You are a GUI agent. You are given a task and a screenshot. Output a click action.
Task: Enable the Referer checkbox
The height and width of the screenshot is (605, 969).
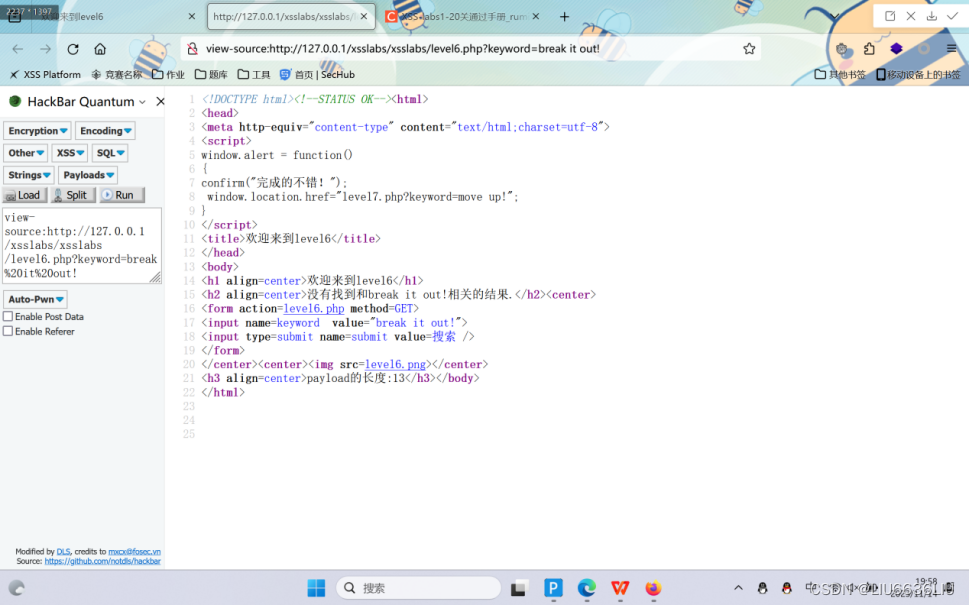point(8,331)
